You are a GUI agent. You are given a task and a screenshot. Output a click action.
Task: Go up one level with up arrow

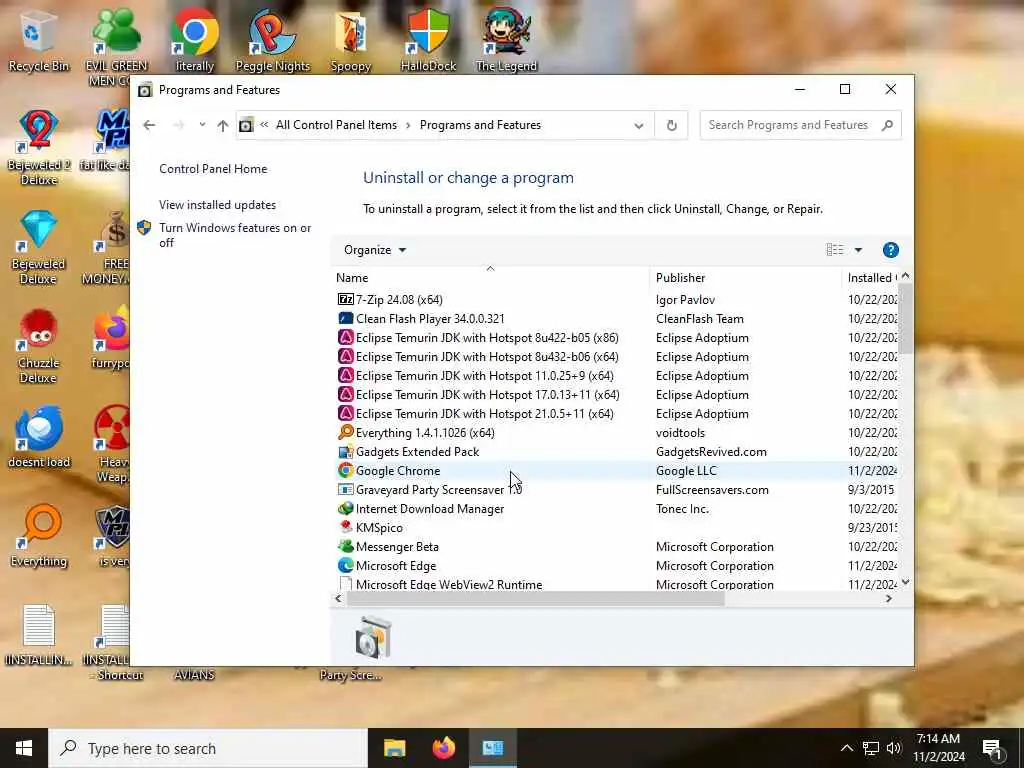pyautogui.click(x=223, y=125)
